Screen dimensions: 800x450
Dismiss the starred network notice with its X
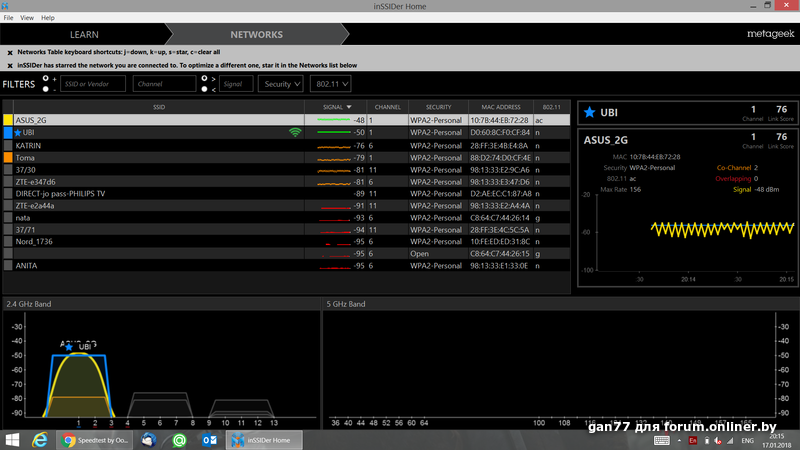(10, 65)
